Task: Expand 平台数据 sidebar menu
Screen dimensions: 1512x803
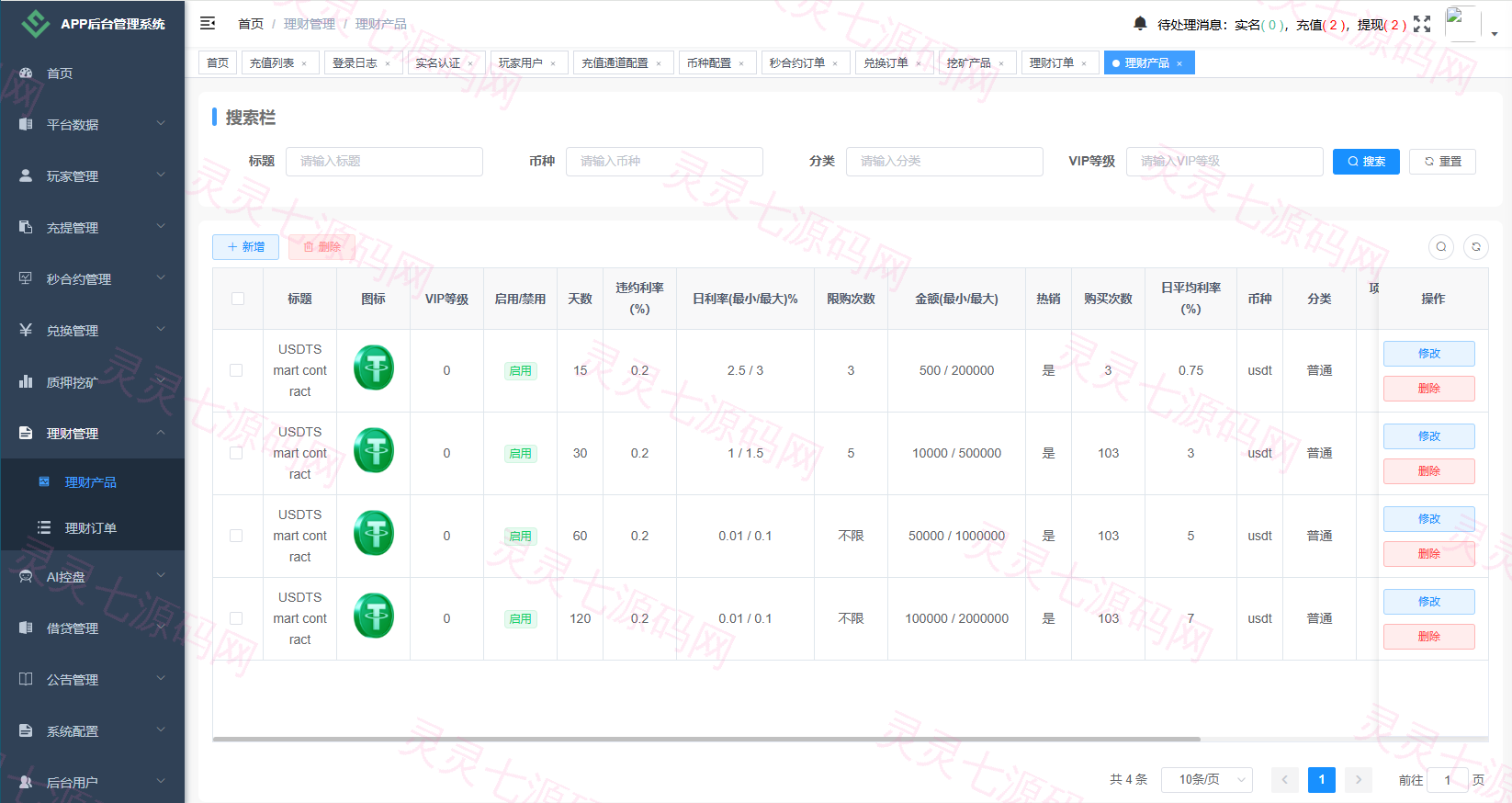Action: 92,124
